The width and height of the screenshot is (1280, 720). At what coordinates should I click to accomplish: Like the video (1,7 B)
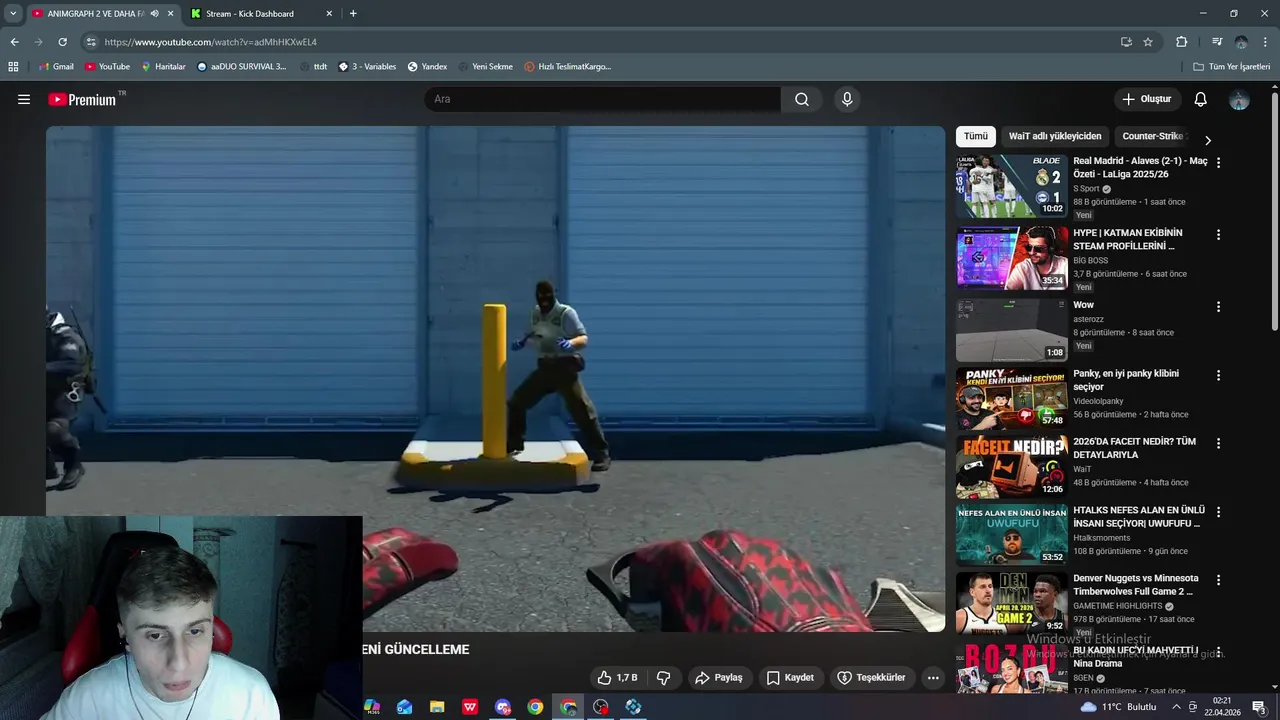click(617, 677)
